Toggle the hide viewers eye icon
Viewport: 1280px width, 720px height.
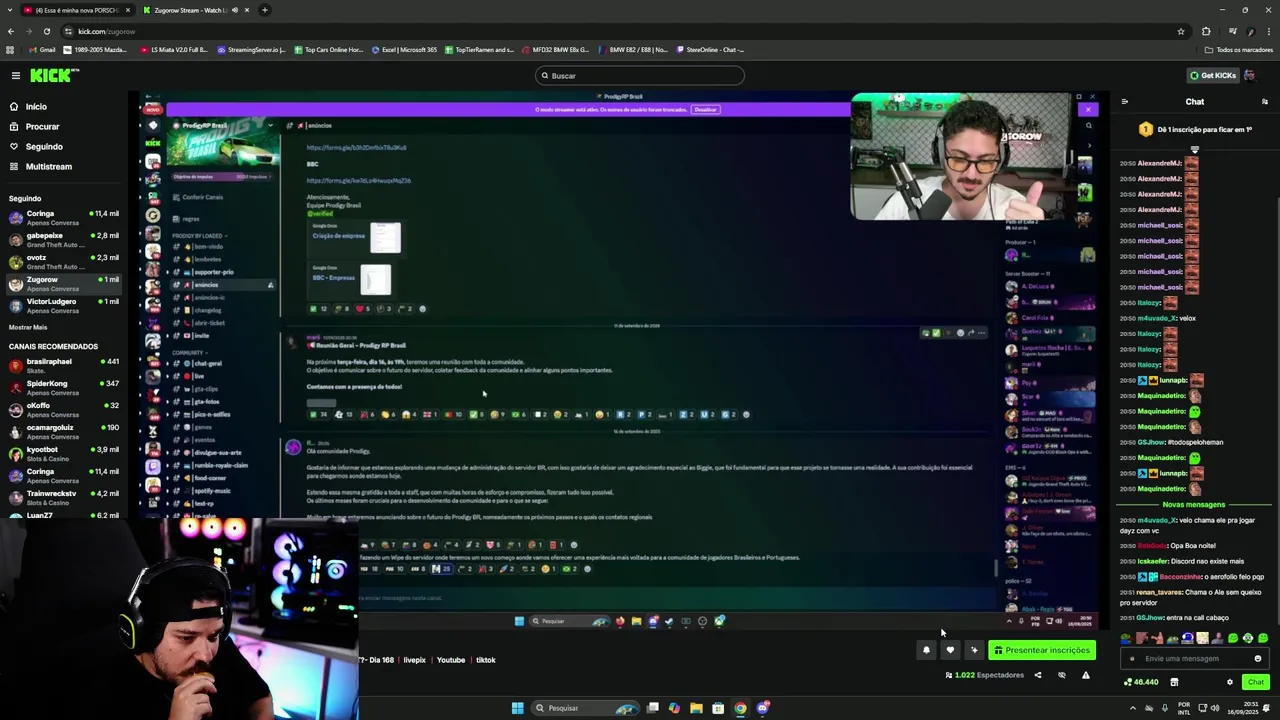(x=1061, y=675)
